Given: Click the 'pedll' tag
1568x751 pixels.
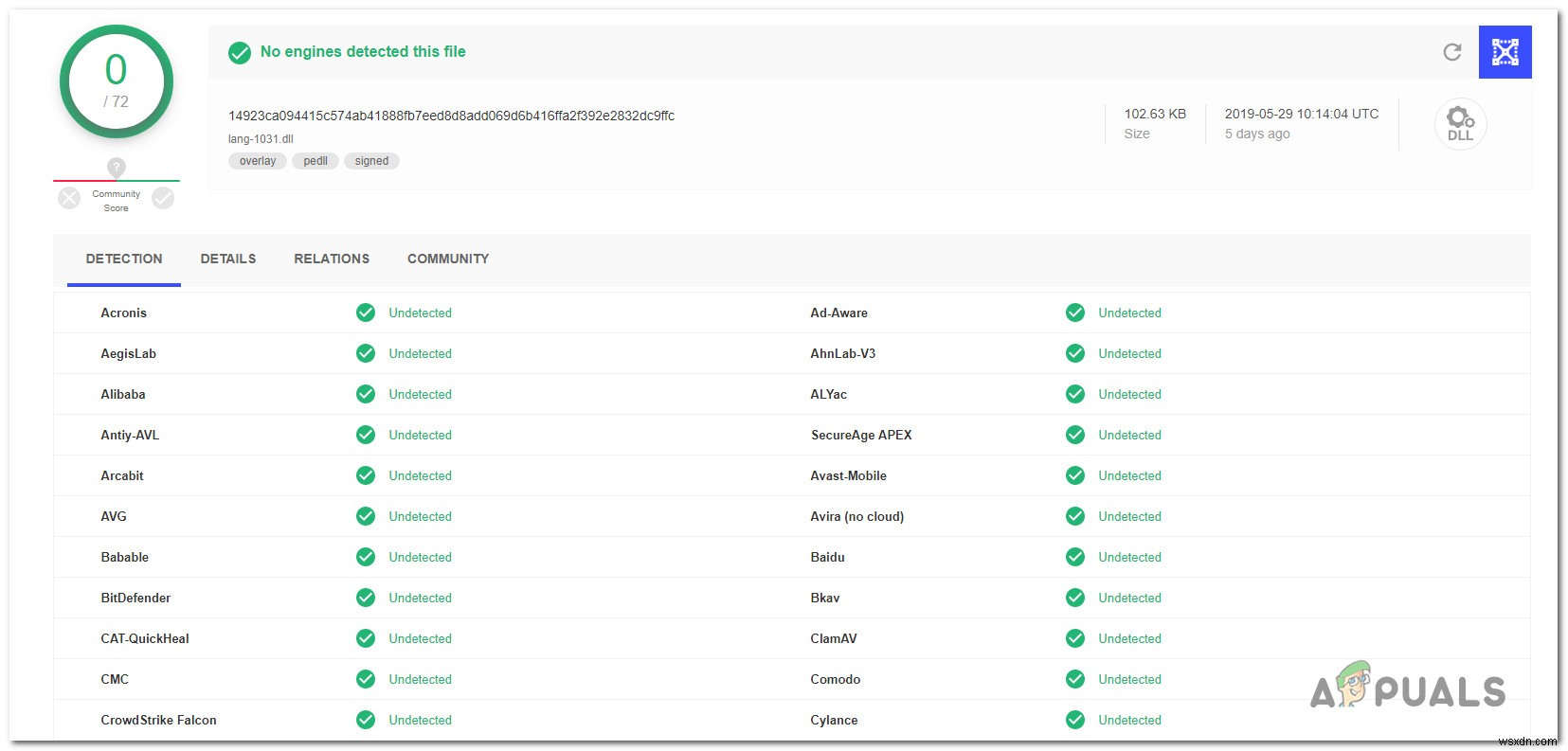Looking at the screenshot, I should [x=315, y=161].
